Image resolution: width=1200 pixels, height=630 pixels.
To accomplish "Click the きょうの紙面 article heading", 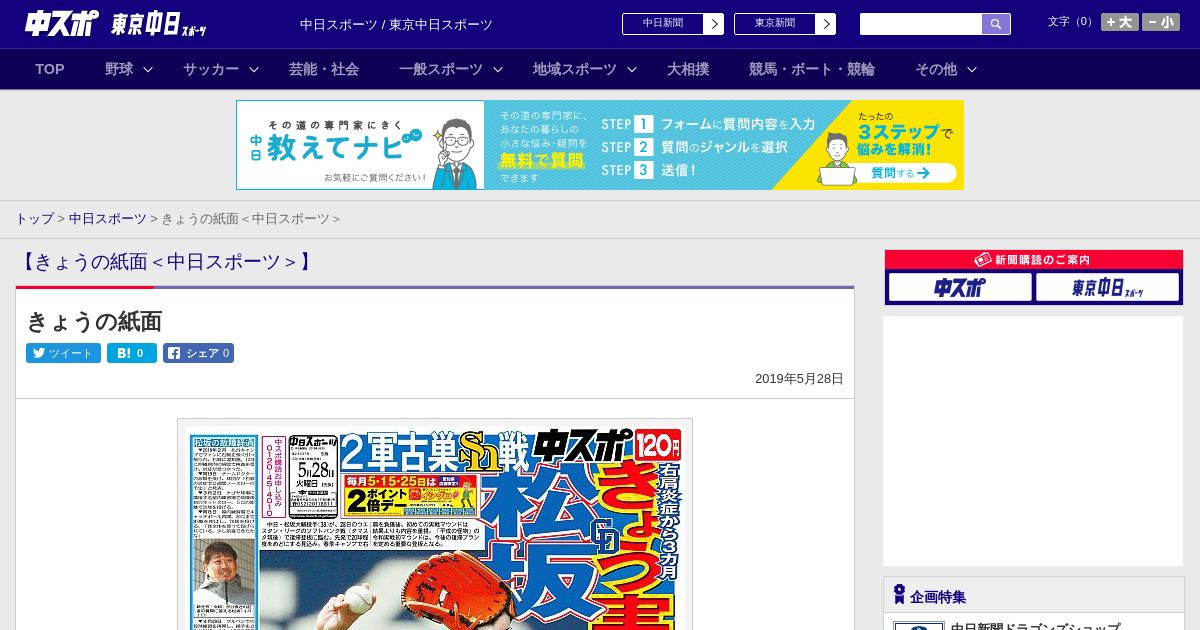I will (x=94, y=321).
